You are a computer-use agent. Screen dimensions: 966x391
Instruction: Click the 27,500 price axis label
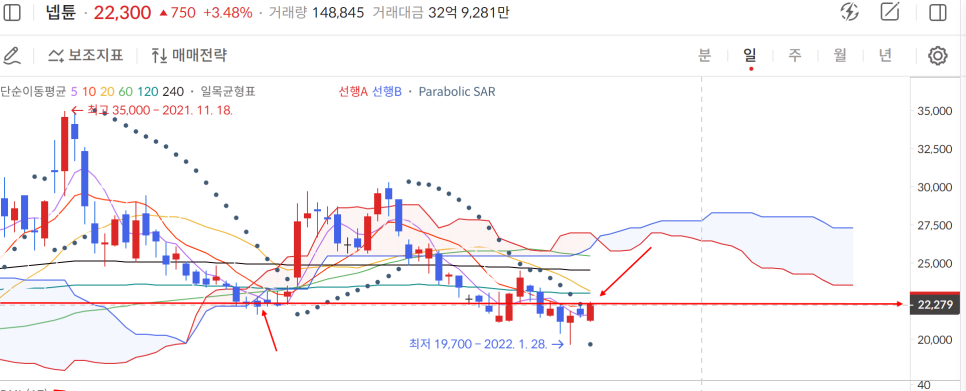(935, 226)
